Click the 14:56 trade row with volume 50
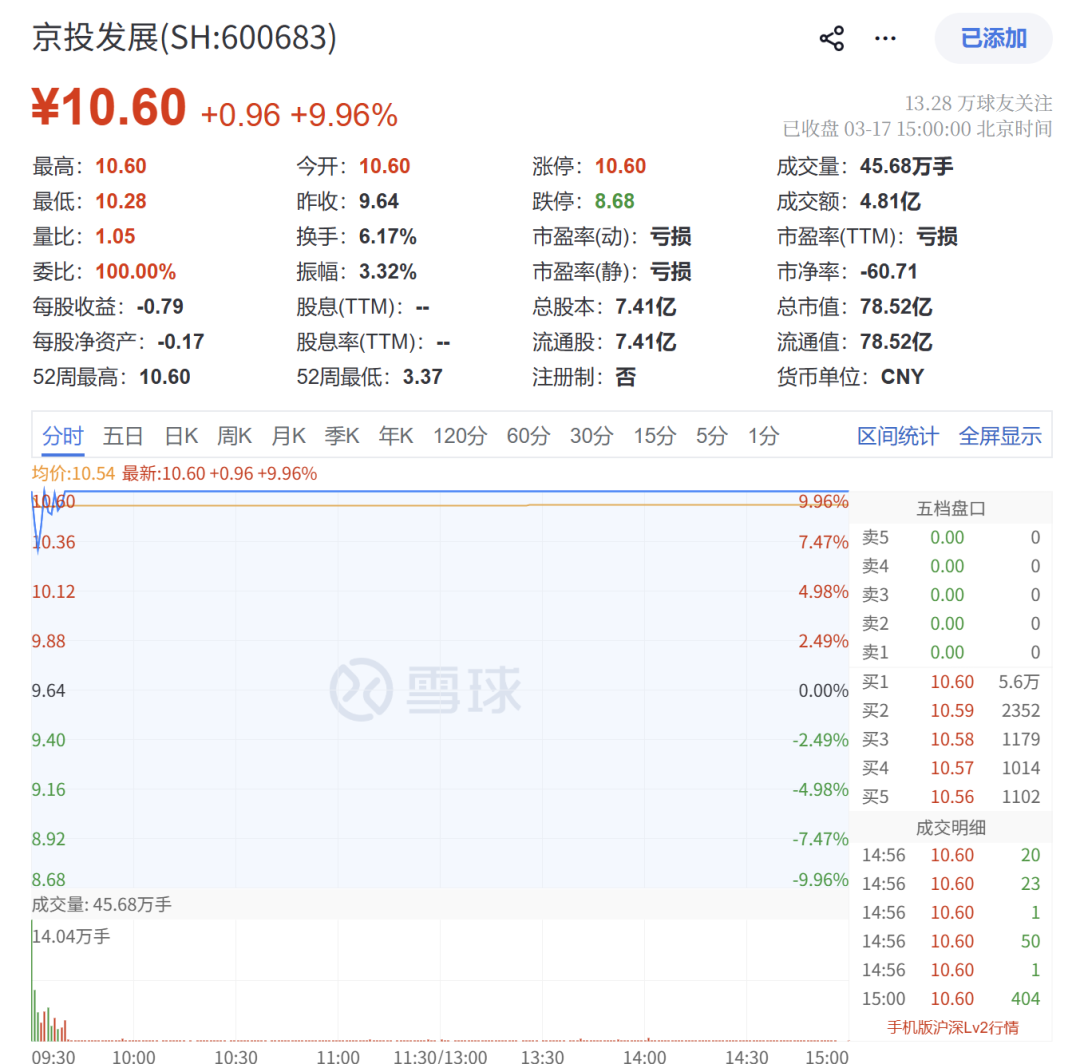The width and height of the screenshot is (1080, 1064). 951,941
